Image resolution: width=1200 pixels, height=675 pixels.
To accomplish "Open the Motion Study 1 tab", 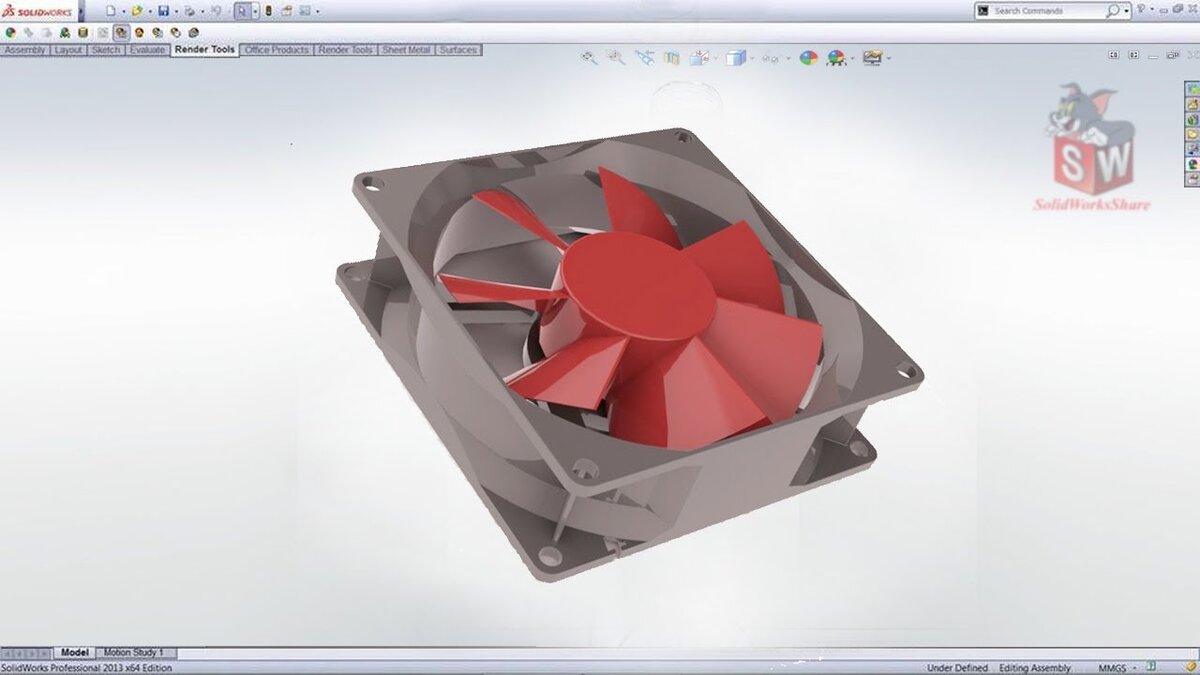I will click(133, 652).
